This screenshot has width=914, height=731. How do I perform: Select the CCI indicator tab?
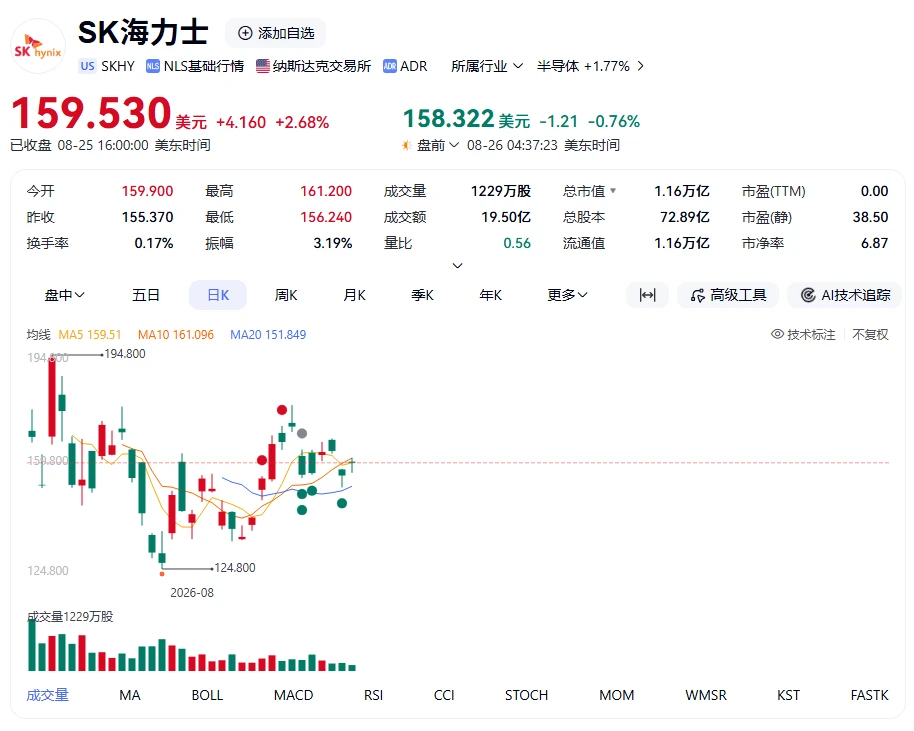pyautogui.click(x=444, y=695)
